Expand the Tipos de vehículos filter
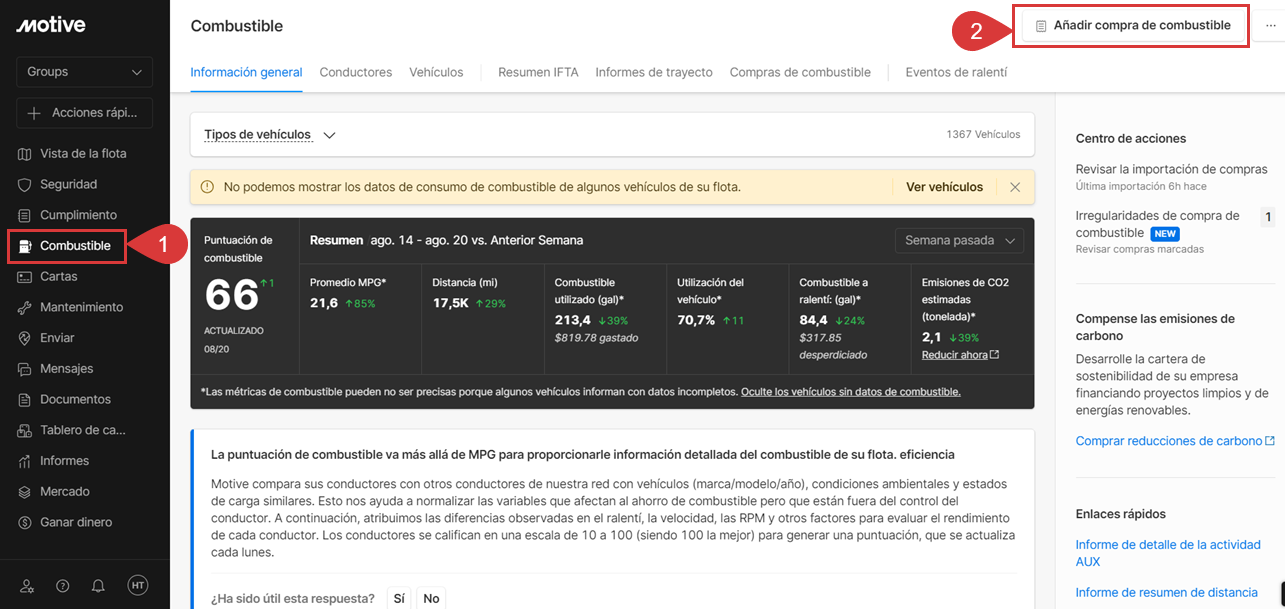 (269, 135)
